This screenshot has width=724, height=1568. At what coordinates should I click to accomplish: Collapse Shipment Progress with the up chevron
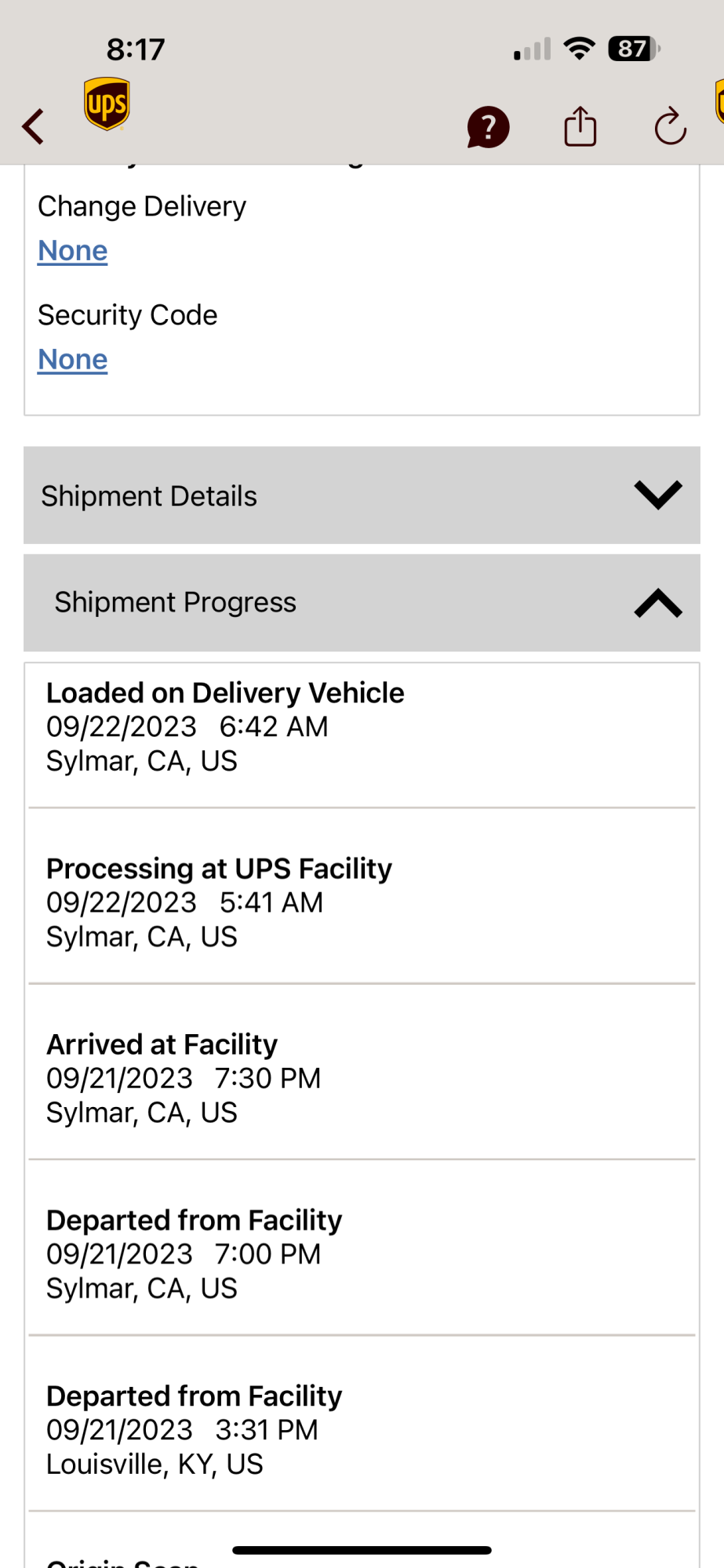pos(657,603)
